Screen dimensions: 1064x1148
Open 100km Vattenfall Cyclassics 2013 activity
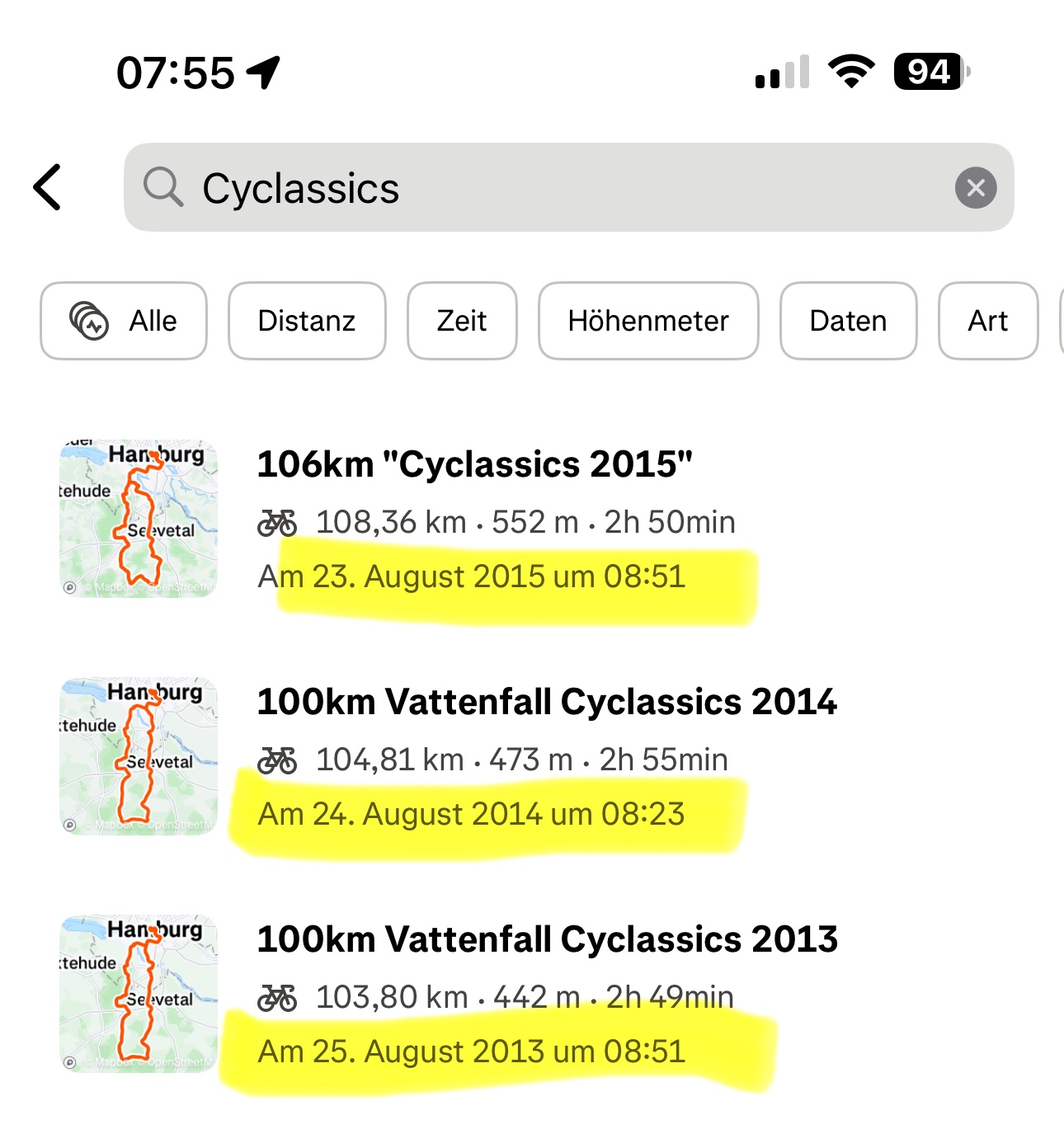[x=547, y=939]
